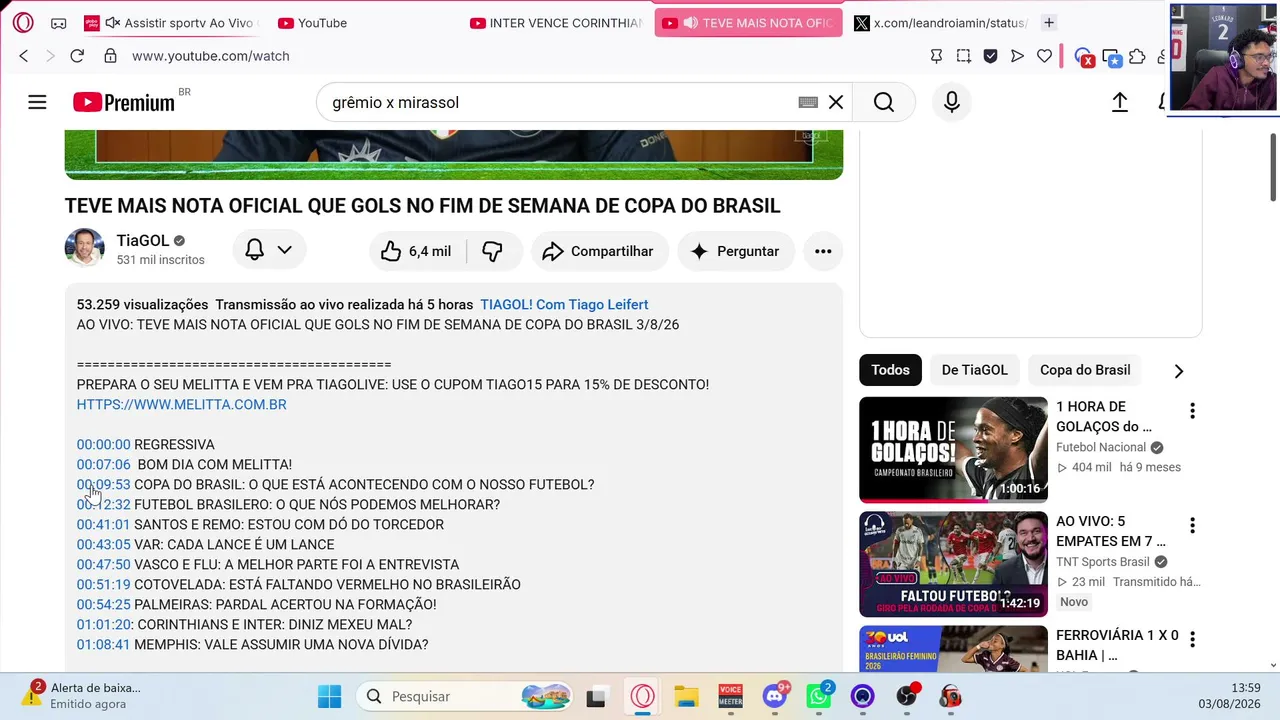Run search with the magnifying glass button
Viewport: 1280px width, 720px height.
point(884,102)
